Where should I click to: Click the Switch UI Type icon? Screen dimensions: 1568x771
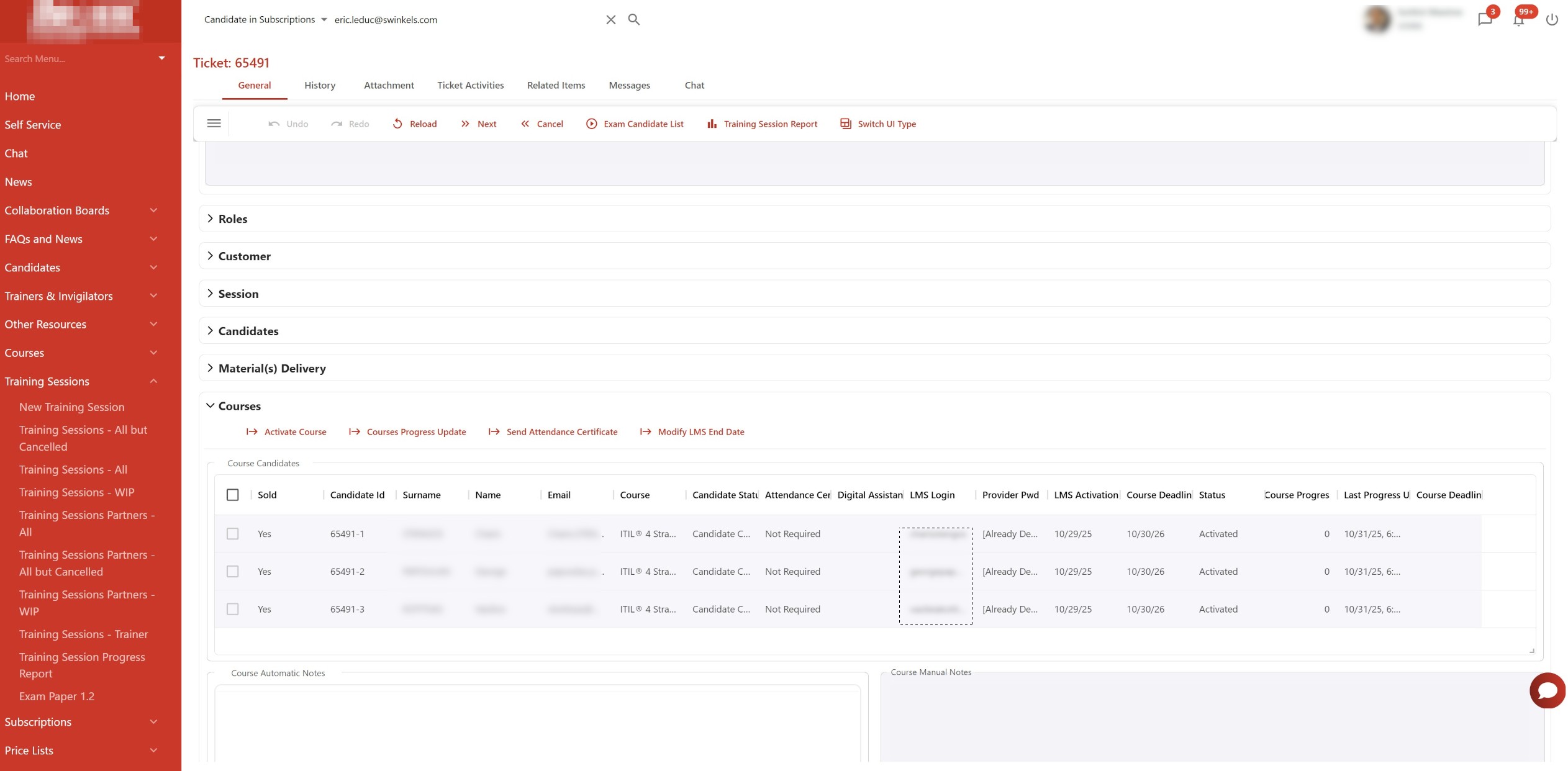(x=845, y=124)
